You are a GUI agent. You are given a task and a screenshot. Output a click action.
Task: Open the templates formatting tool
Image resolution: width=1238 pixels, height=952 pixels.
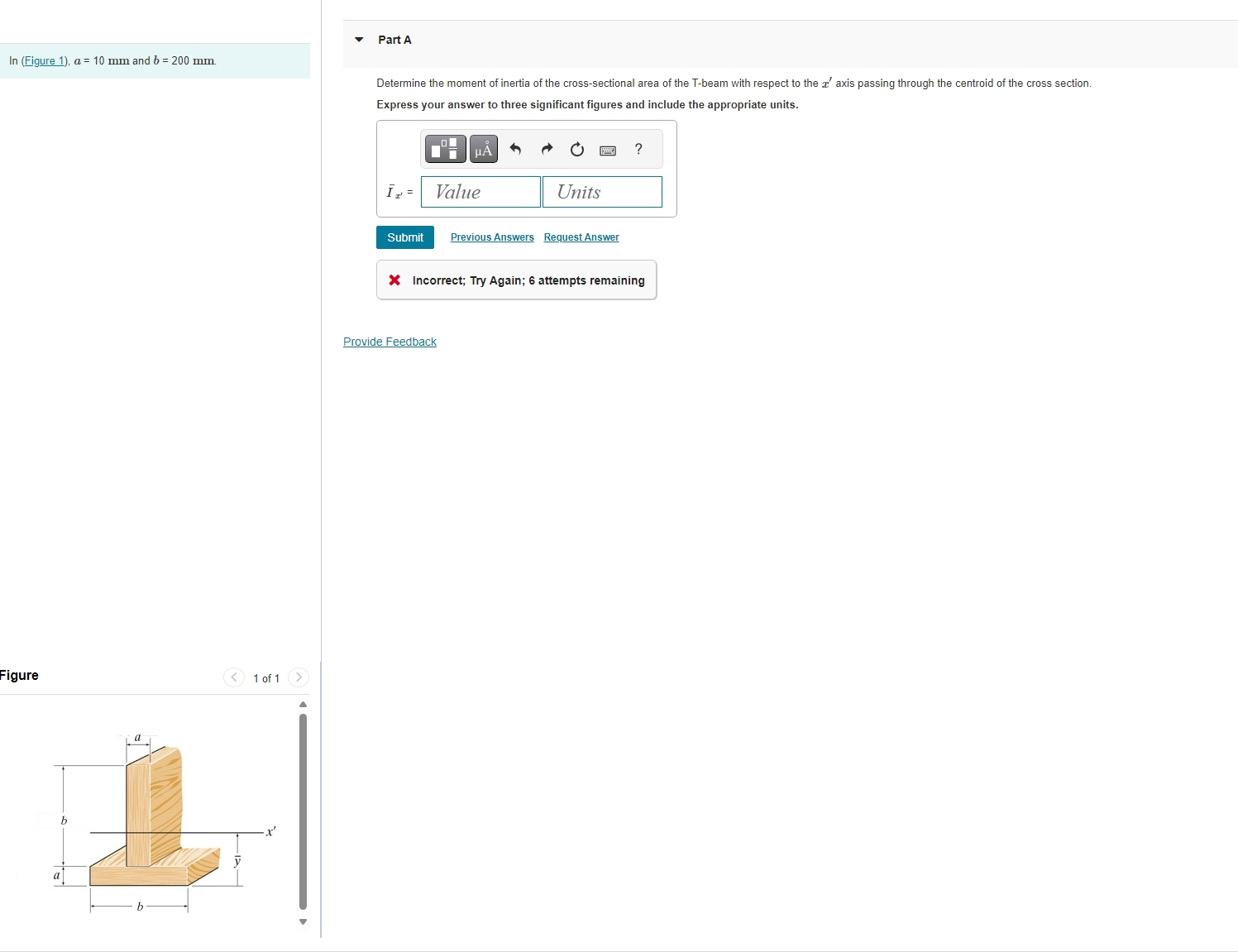(x=446, y=149)
